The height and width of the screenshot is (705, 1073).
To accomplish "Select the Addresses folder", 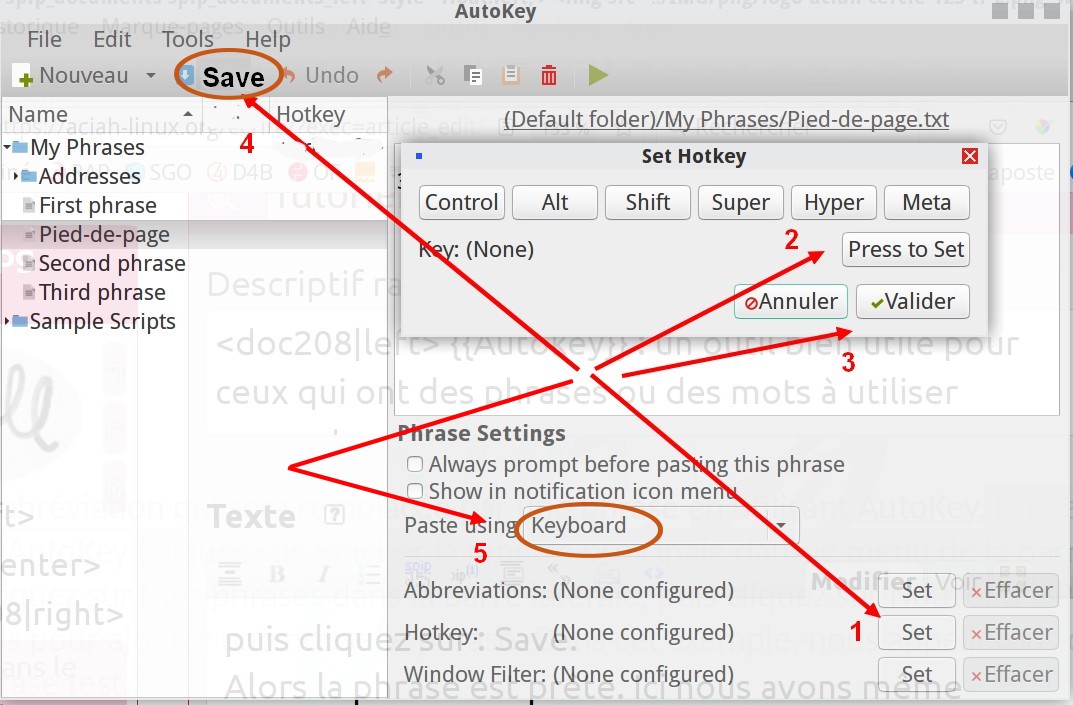I will point(90,177).
